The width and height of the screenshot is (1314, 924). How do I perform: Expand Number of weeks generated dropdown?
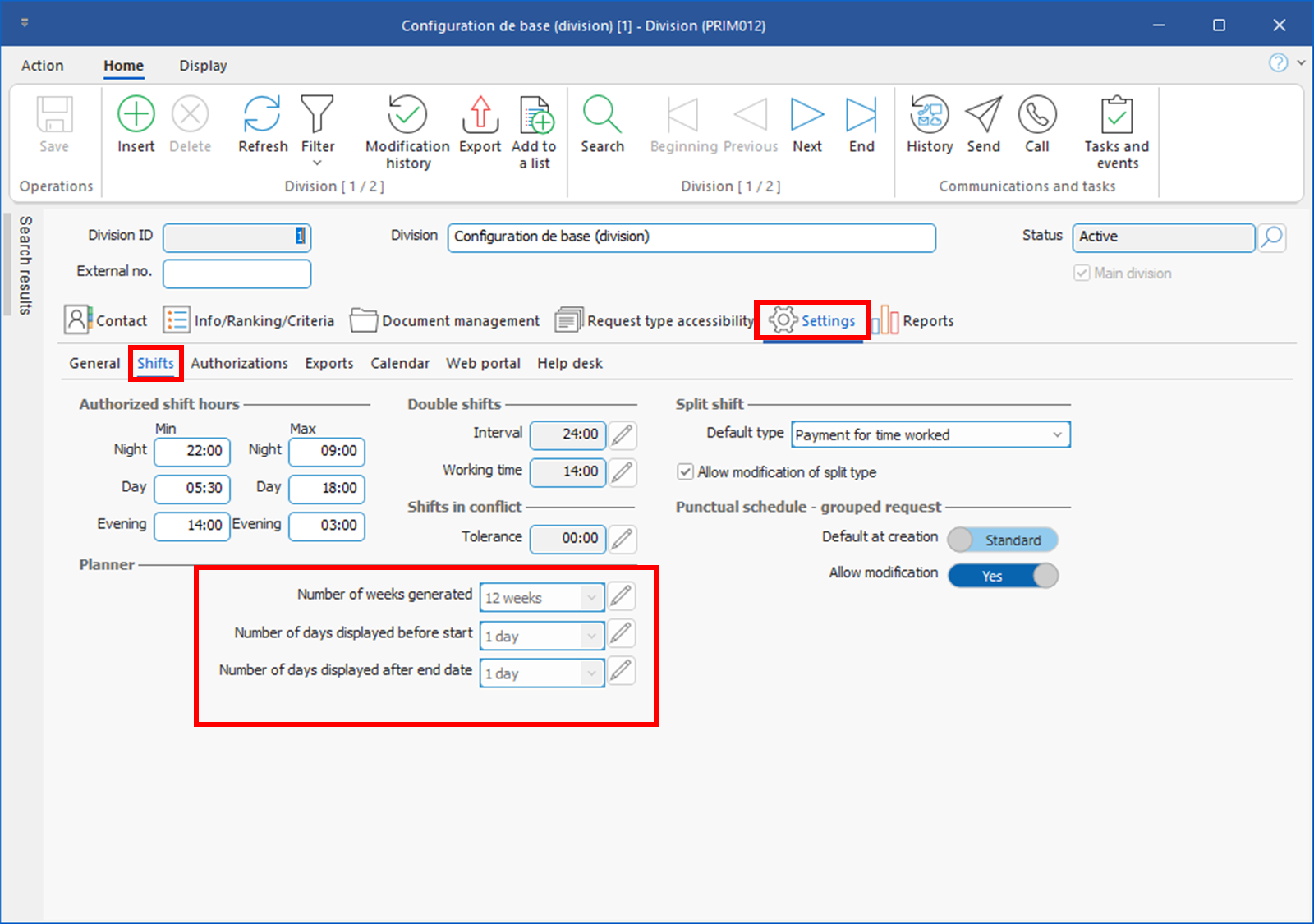(x=590, y=598)
